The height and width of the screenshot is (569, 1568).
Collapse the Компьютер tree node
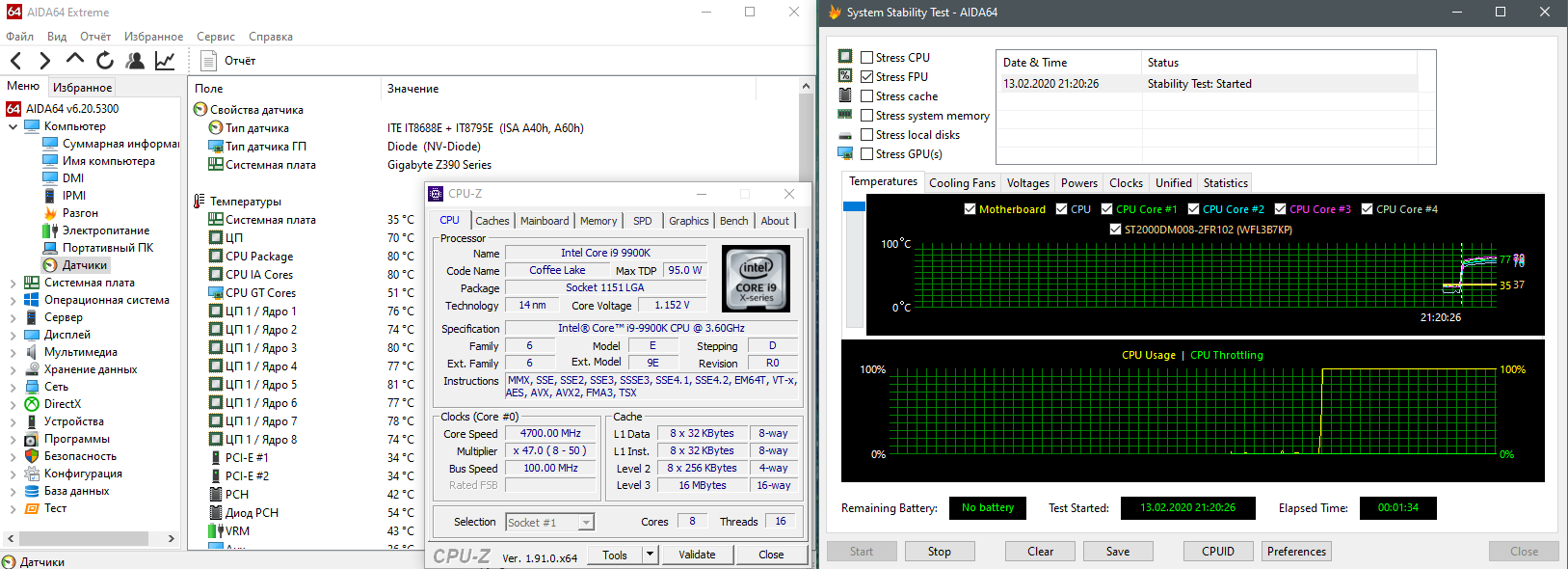tap(13, 126)
